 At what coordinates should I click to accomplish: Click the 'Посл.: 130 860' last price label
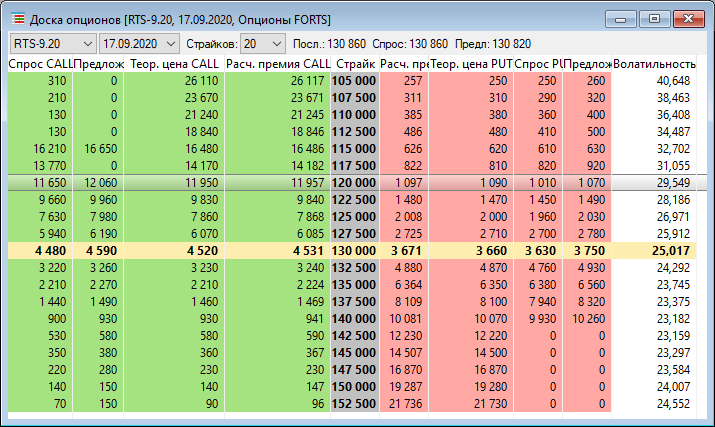(x=329, y=44)
